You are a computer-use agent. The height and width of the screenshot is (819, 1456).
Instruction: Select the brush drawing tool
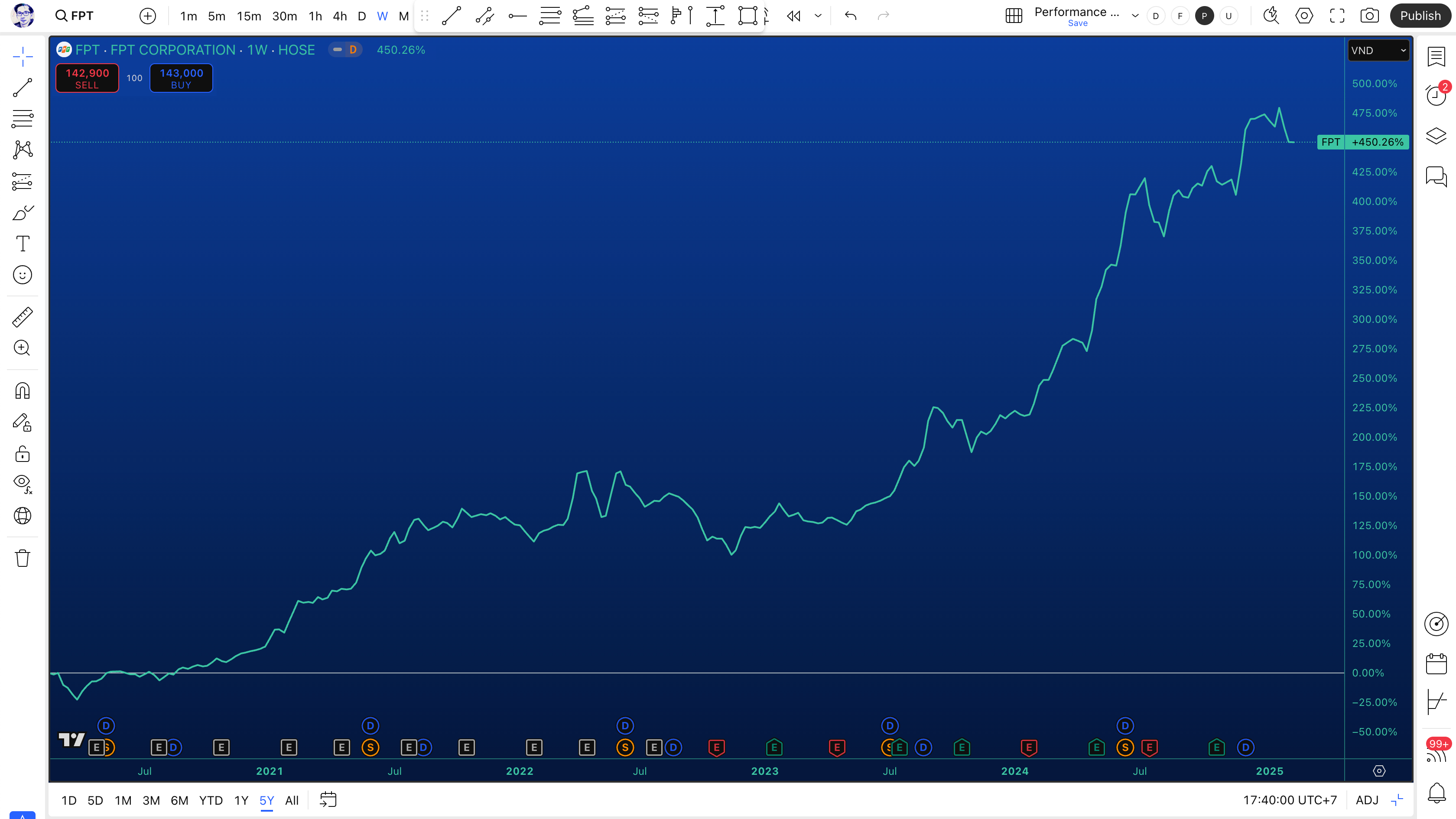(x=23, y=213)
